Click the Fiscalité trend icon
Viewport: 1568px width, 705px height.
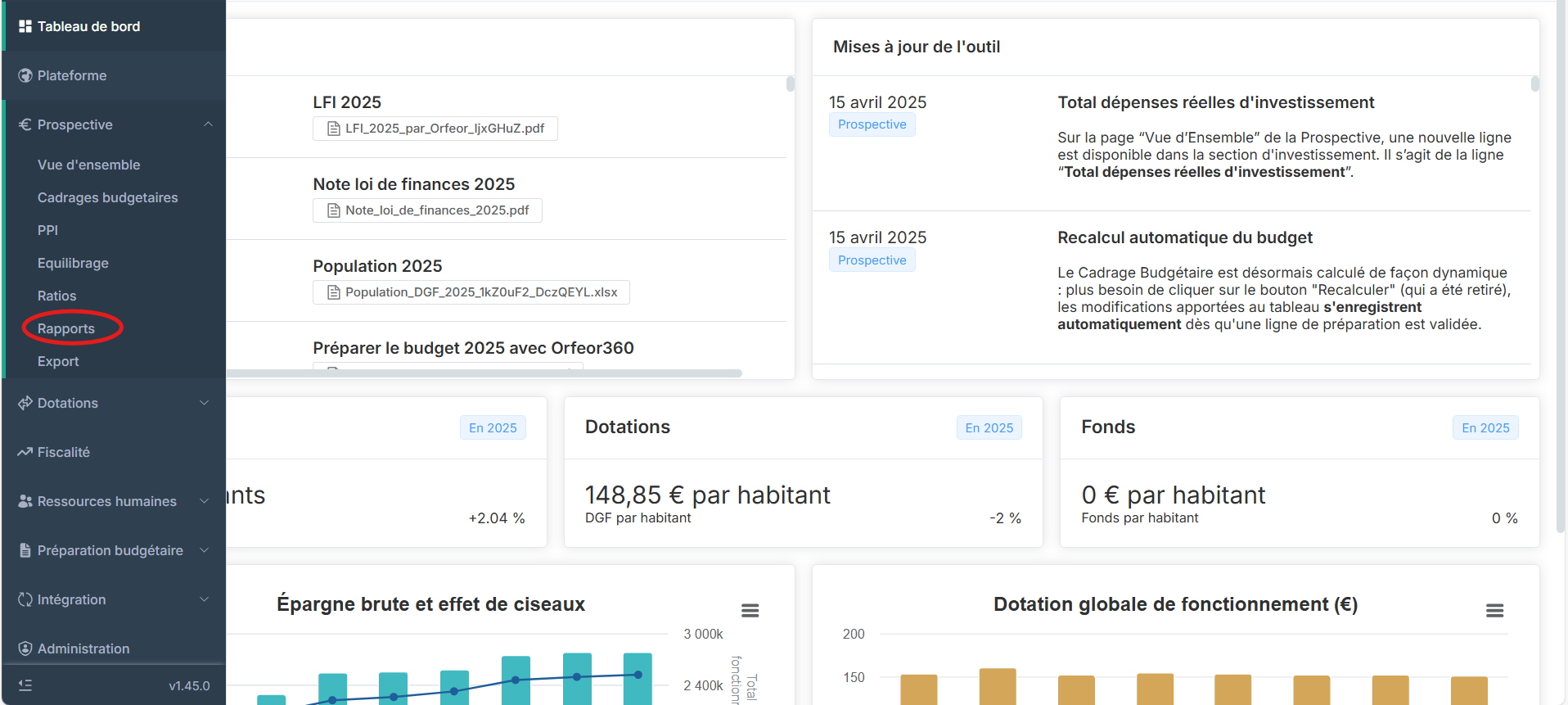click(25, 452)
